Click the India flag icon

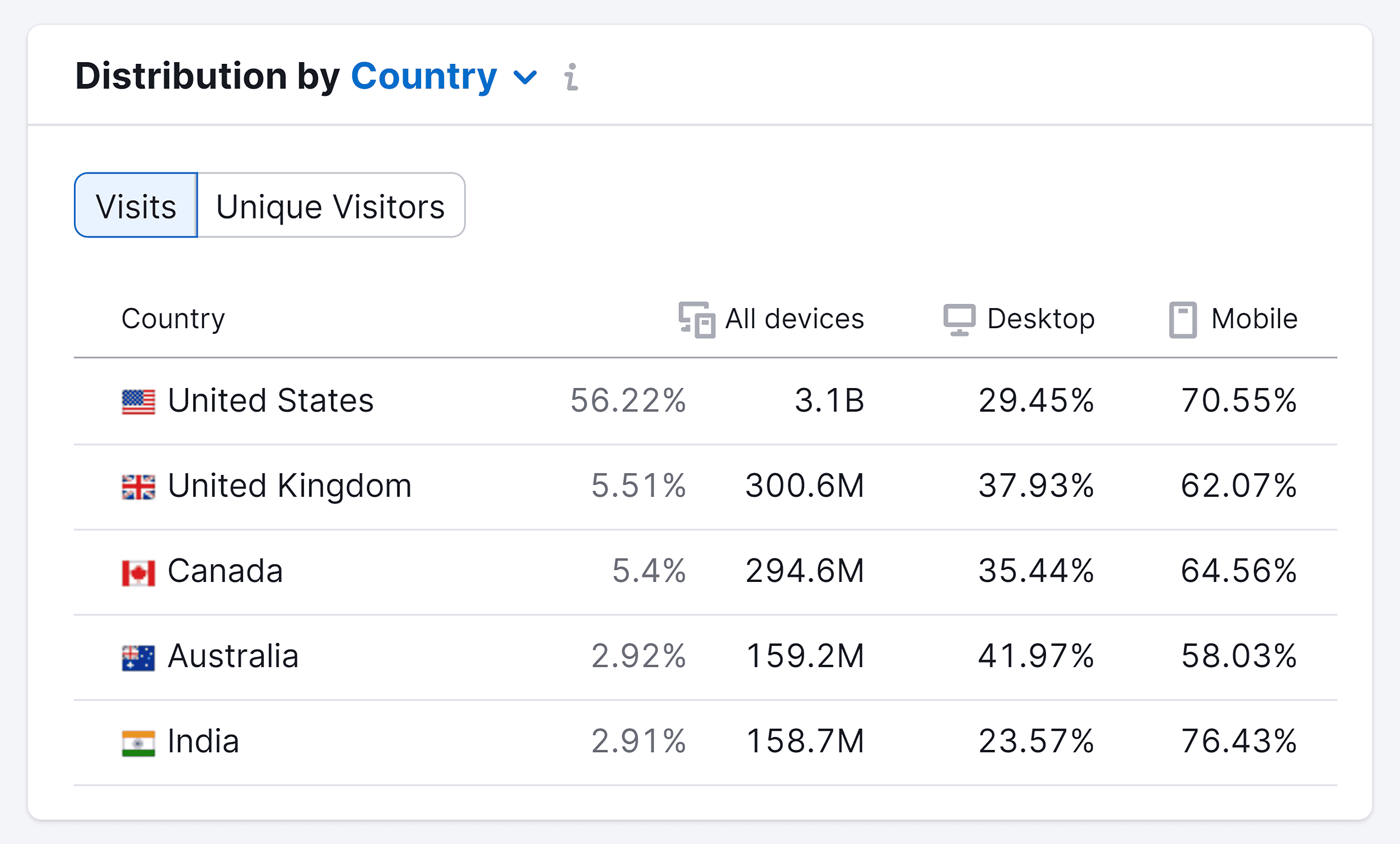click(138, 743)
